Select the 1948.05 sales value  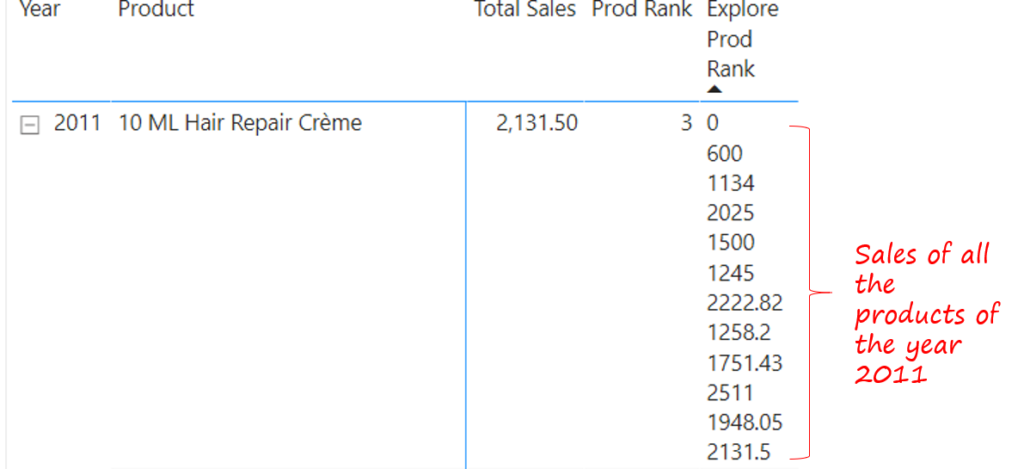(x=744, y=422)
